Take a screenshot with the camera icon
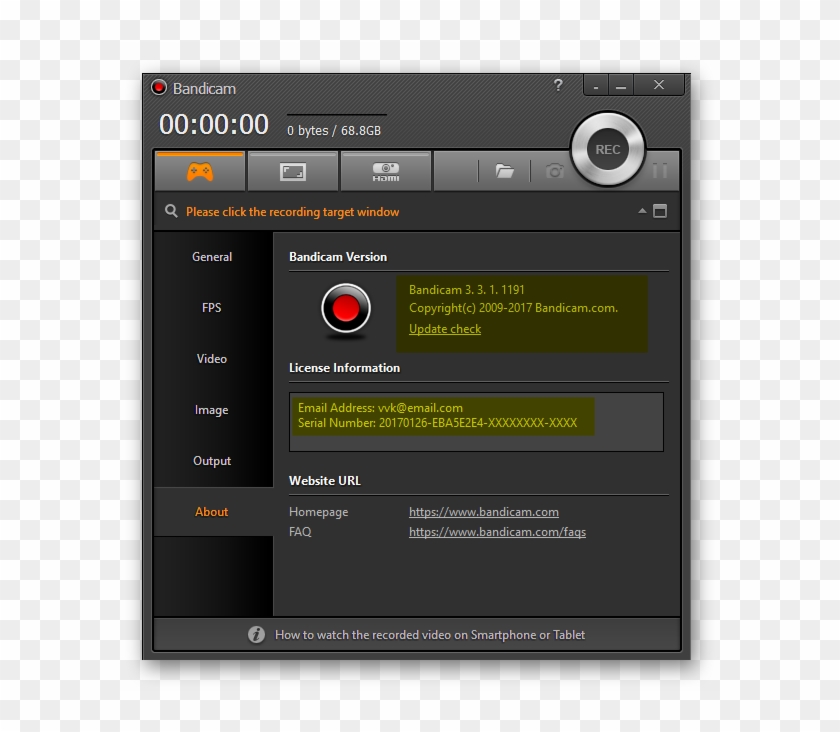Image resolution: width=840 pixels, height=732 pixels. point(555,171)
